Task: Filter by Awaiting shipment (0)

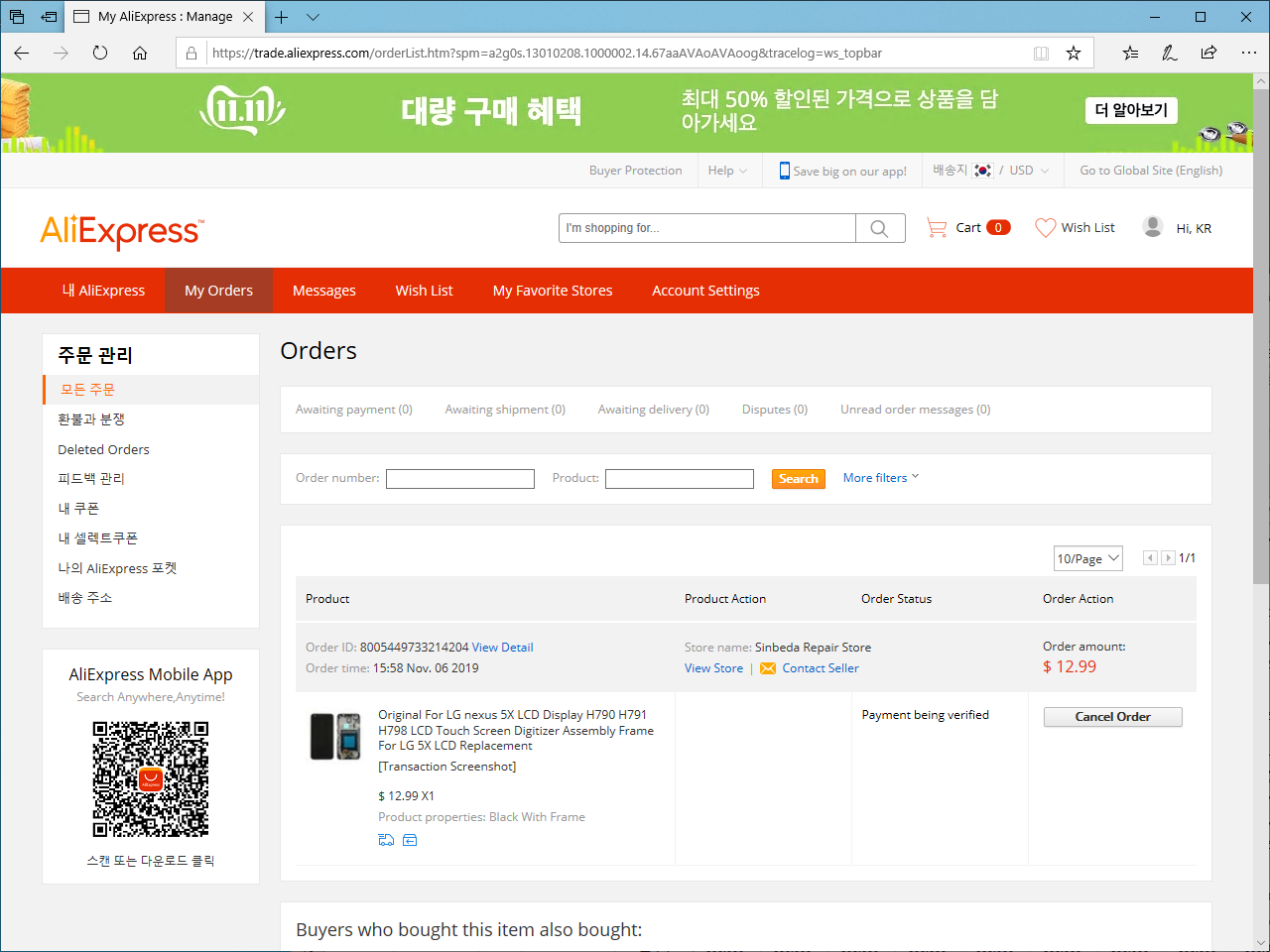Action: (505, 410)
